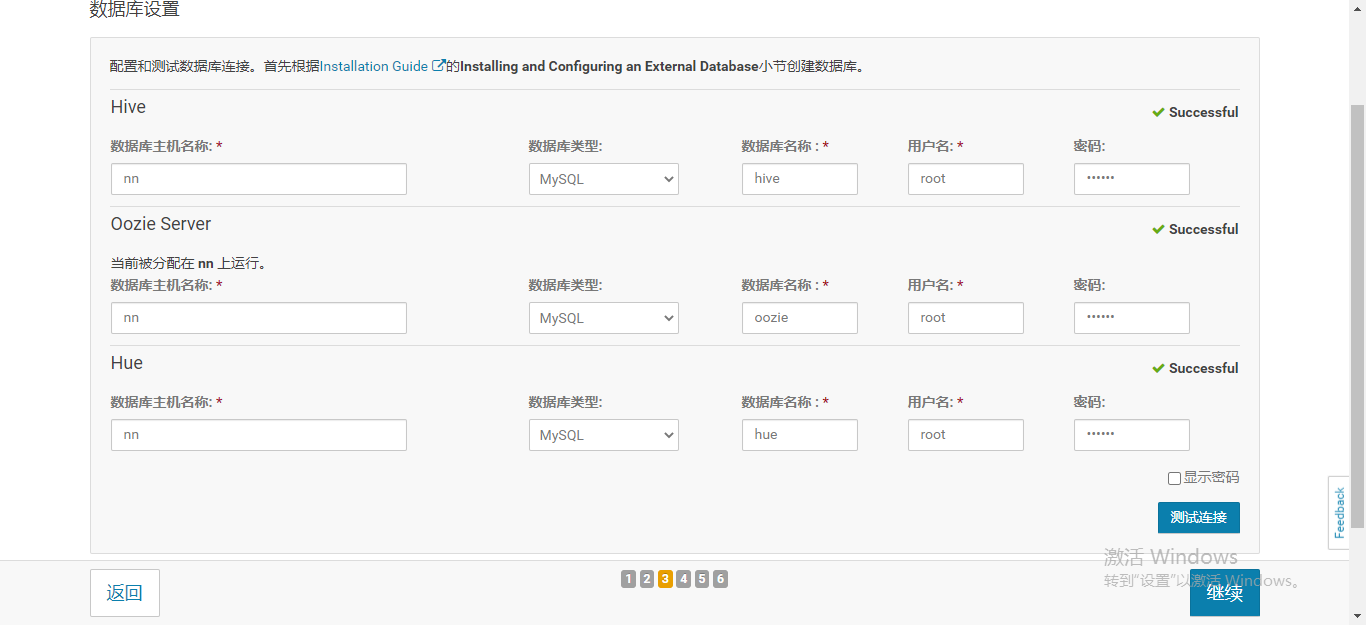Click the Oozie database name field

point(800,318)
